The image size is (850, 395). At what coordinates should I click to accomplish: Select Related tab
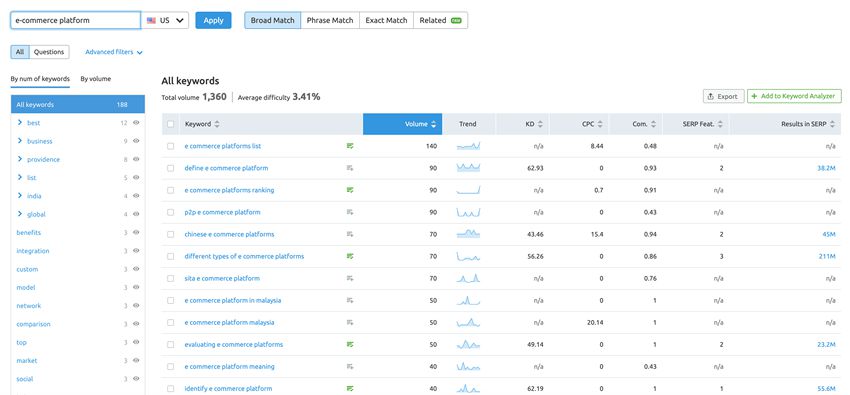click(440, 20)
